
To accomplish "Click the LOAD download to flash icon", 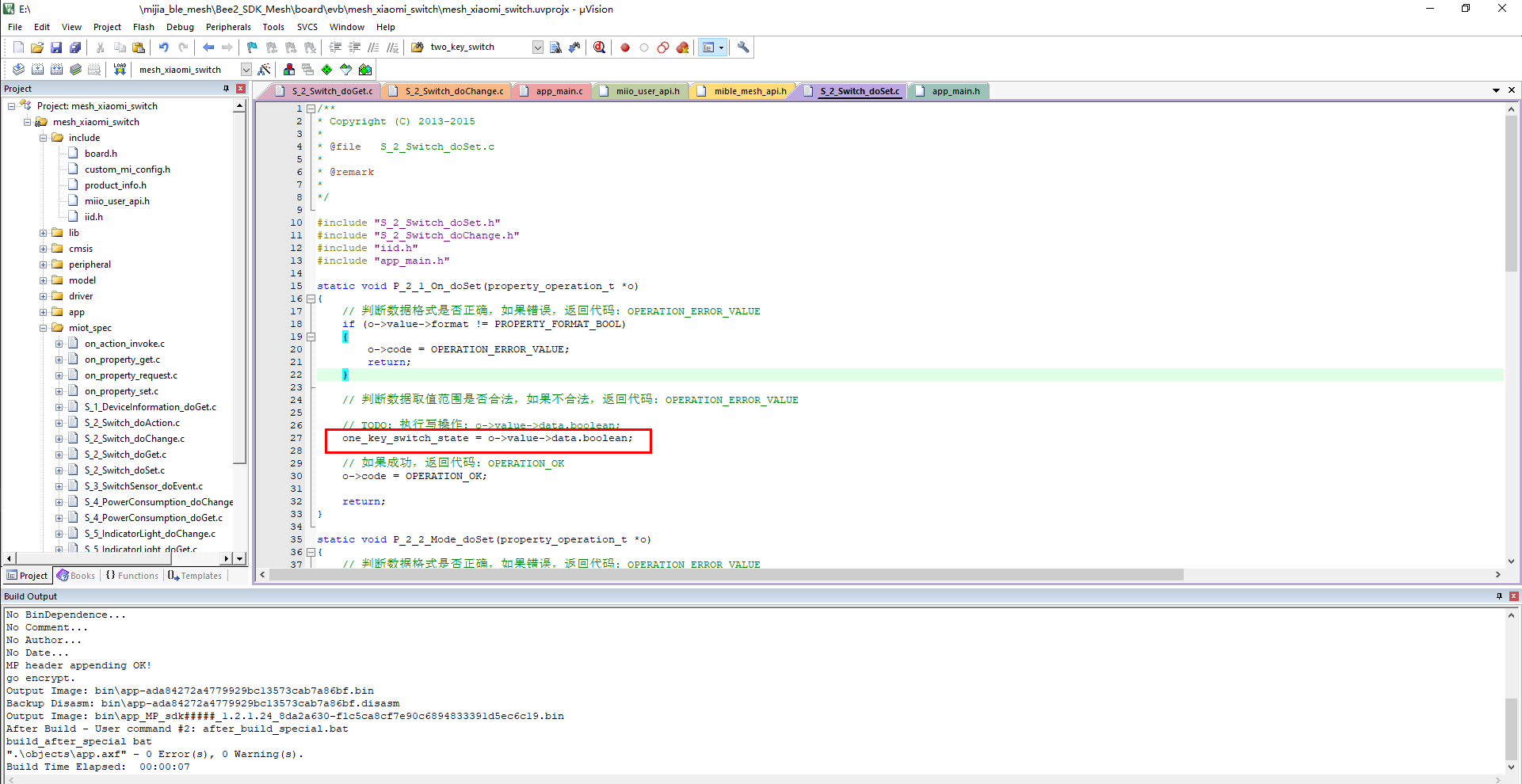I will coord(120,70).
